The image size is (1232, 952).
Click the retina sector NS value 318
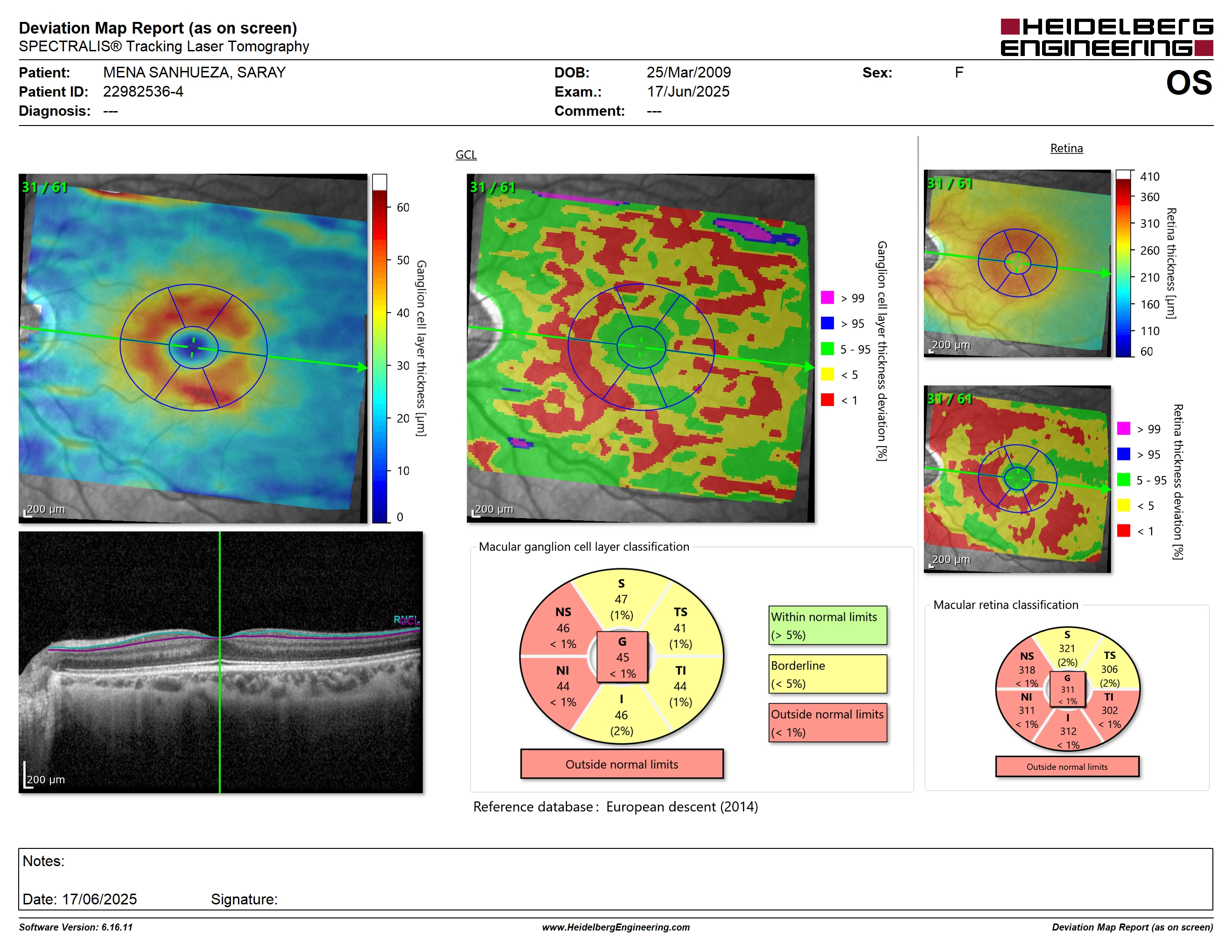1027,670
